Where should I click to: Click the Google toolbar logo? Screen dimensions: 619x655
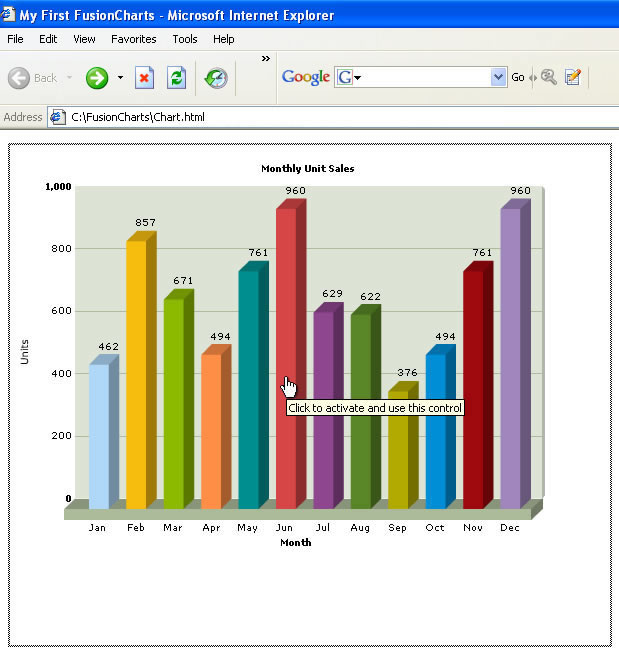(x=305, y=78)
